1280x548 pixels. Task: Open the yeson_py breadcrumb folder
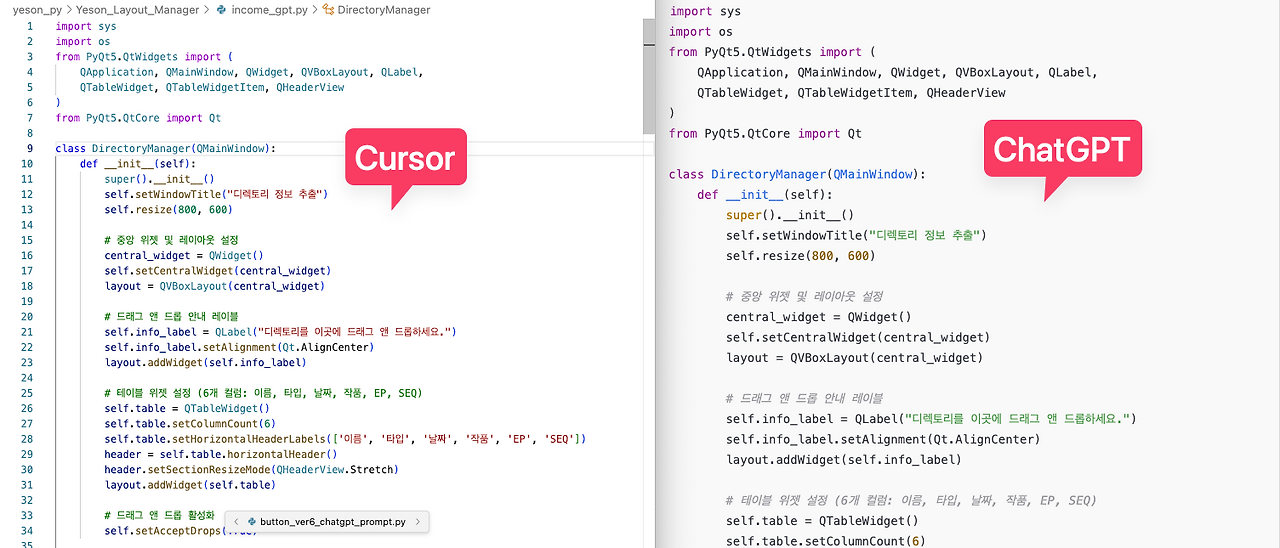[39, 10]
